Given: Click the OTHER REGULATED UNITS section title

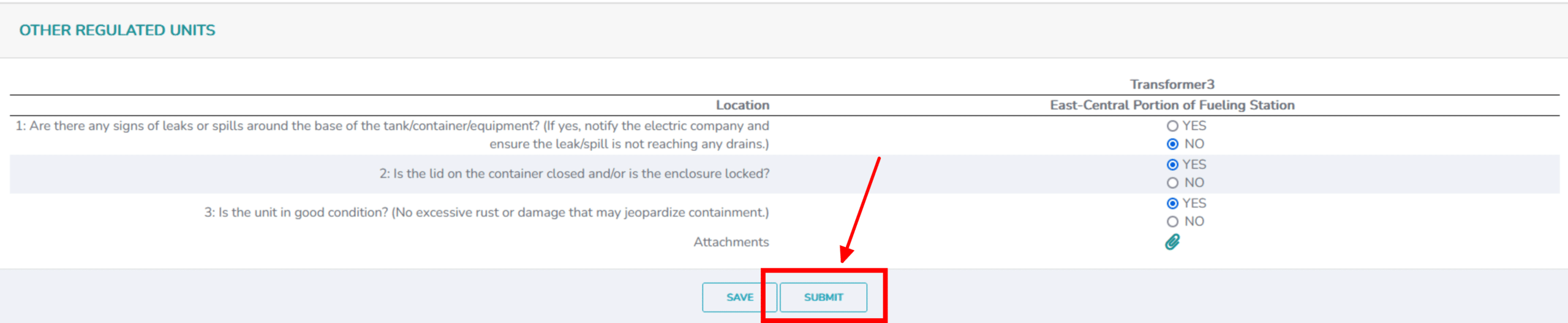Looking at the screenshot, I should point(117,30).
